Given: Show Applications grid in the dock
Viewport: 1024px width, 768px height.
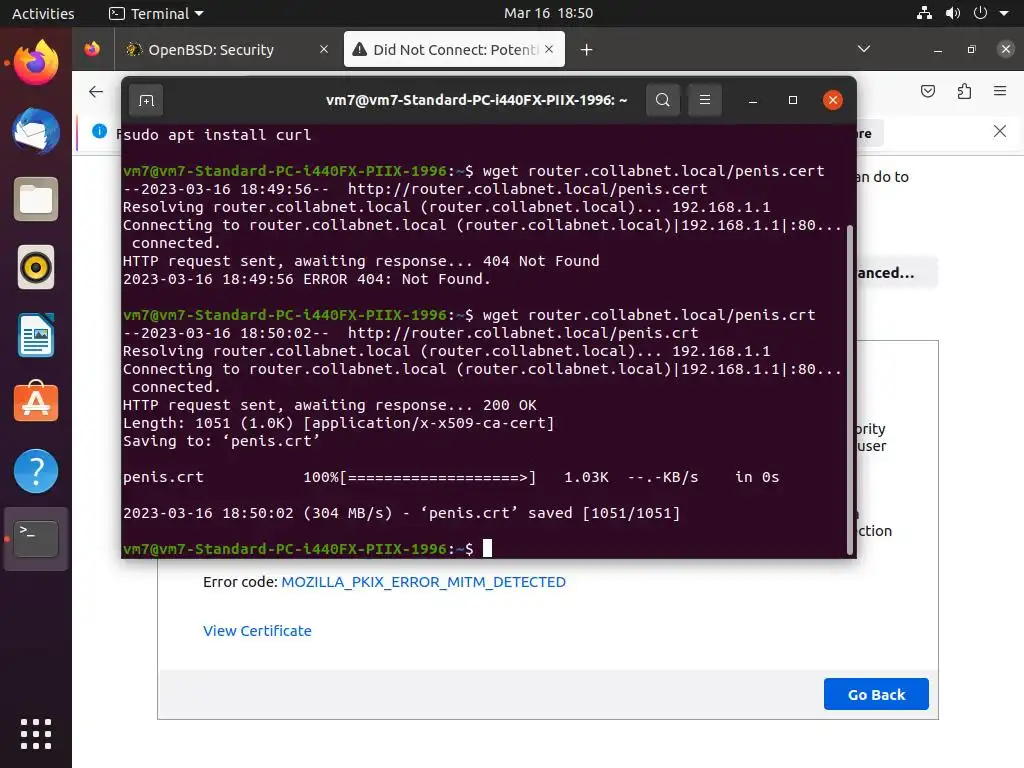Looking at the screenshot, I should (x=36, y=734).
